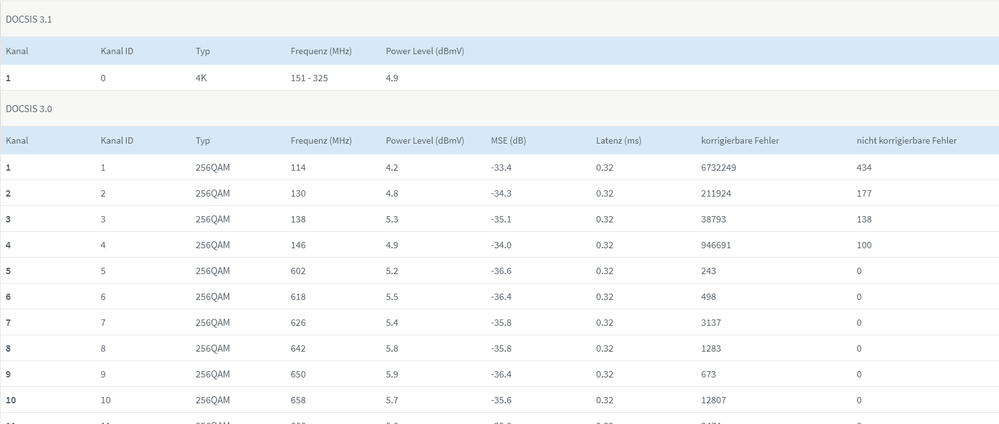Click MSE value -35.6
Screen dimensions: 999x424
coord(501,400)
